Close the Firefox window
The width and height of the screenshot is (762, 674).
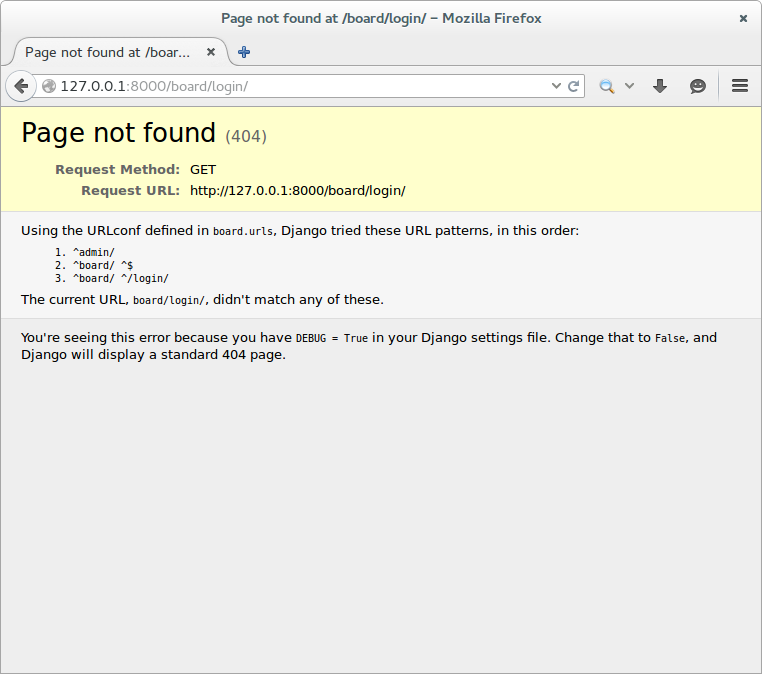click(743, 18)
